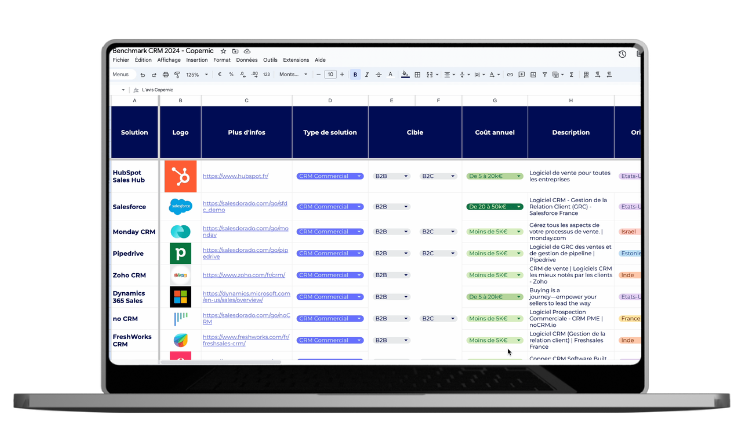Open the Format menu
The image size is (750, 434).
(222, 60)
